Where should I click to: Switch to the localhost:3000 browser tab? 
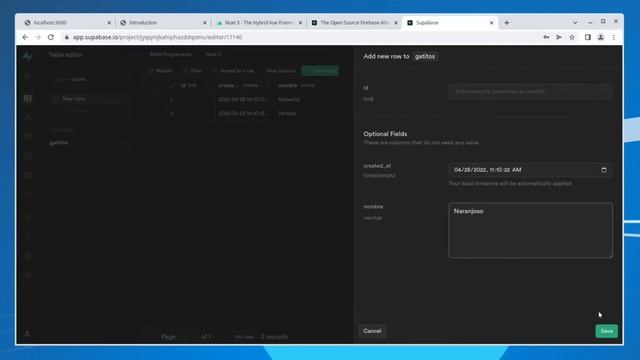pyautogui.click(x=67, y=23)
